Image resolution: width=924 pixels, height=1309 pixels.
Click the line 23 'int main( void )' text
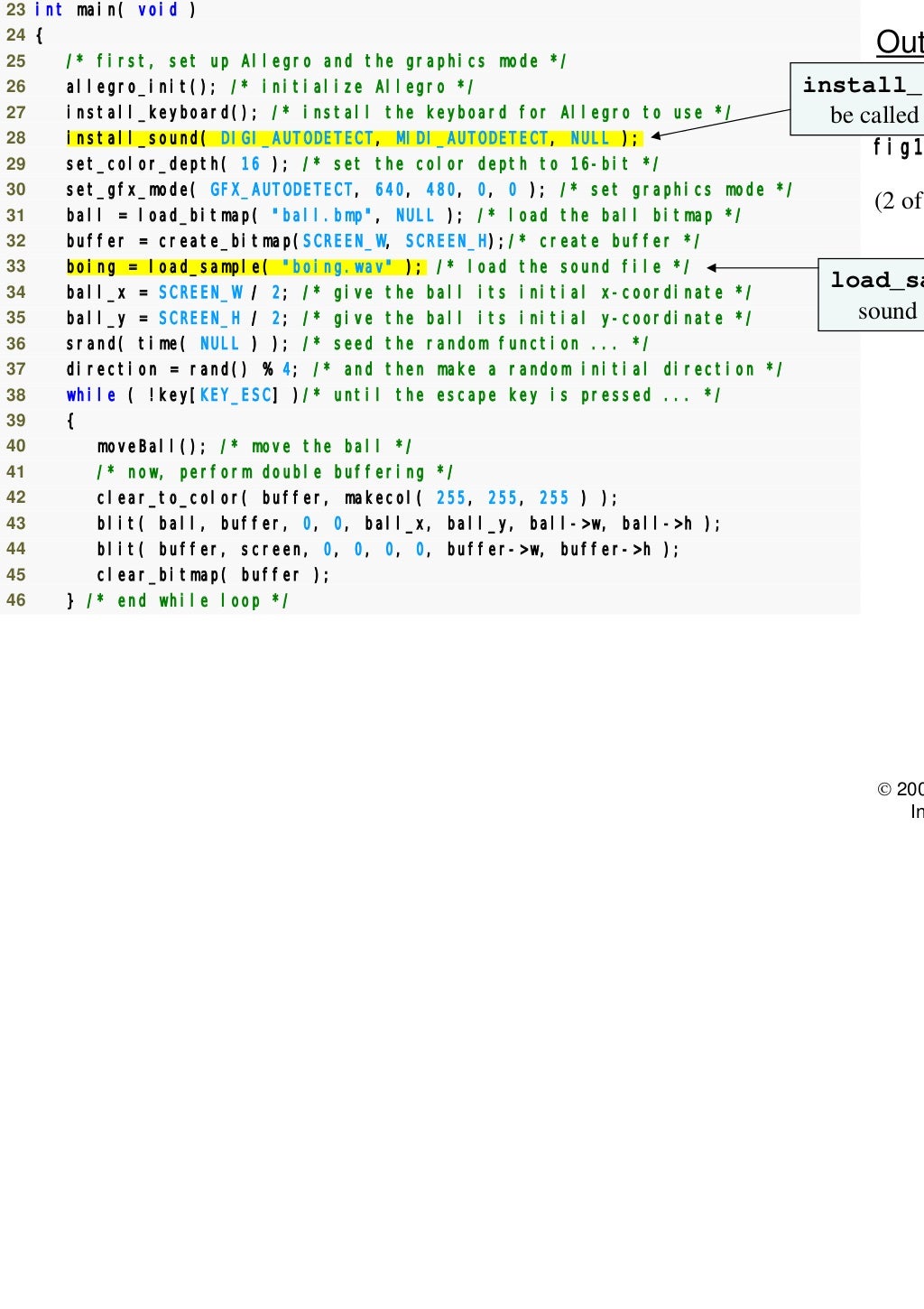pyautogui.click(x=115, y=10)
